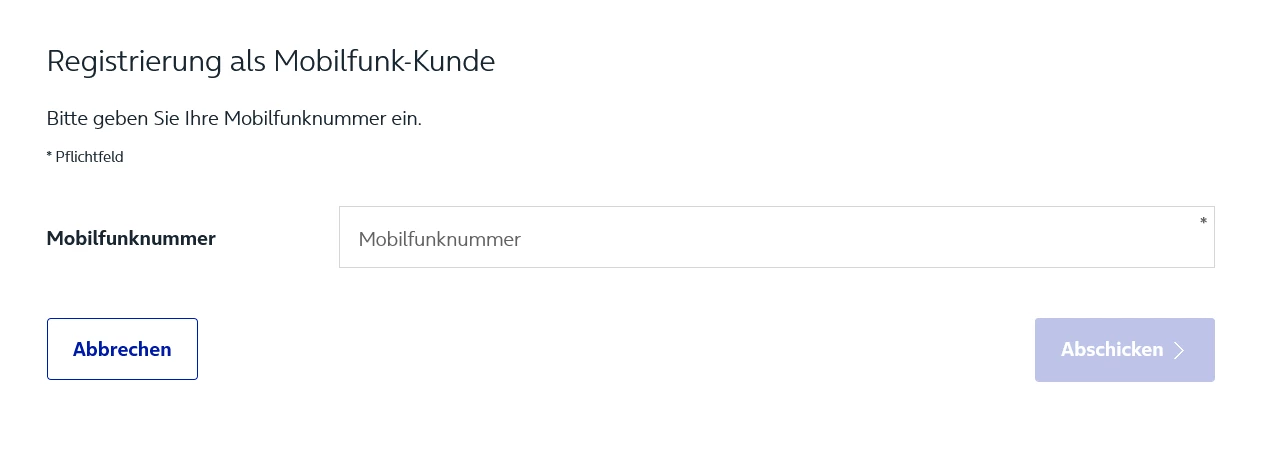Focus the Mobilfunknummer input field
The width and height of the screenshot is (1280, 460).
click(x=776, y=238)
